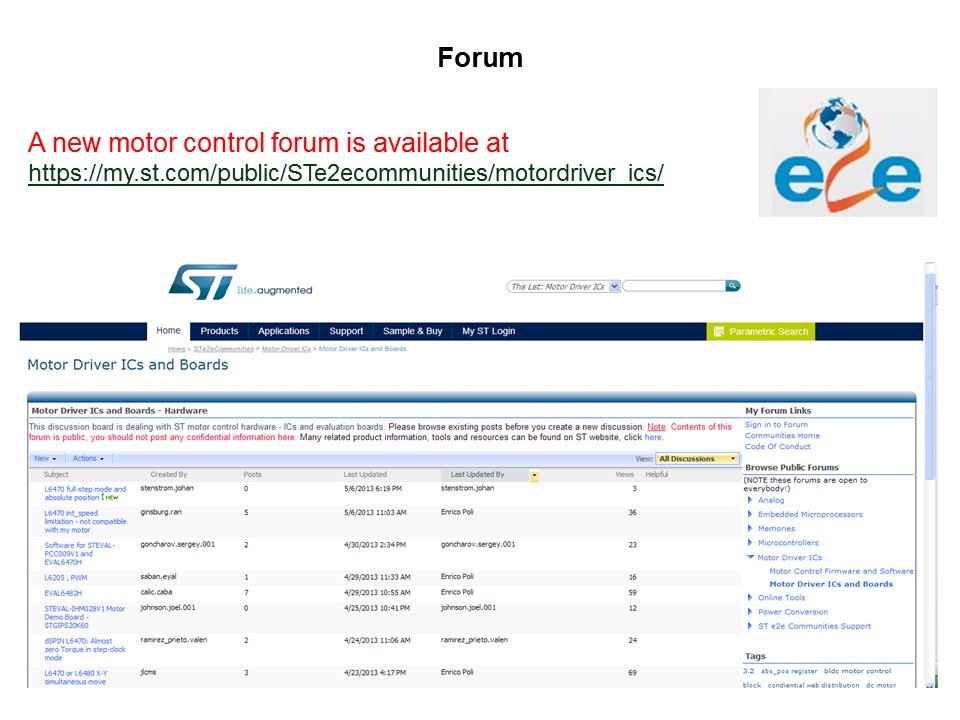
Task: Click the sort arrow in Subject column header
Action: point(55,474)
